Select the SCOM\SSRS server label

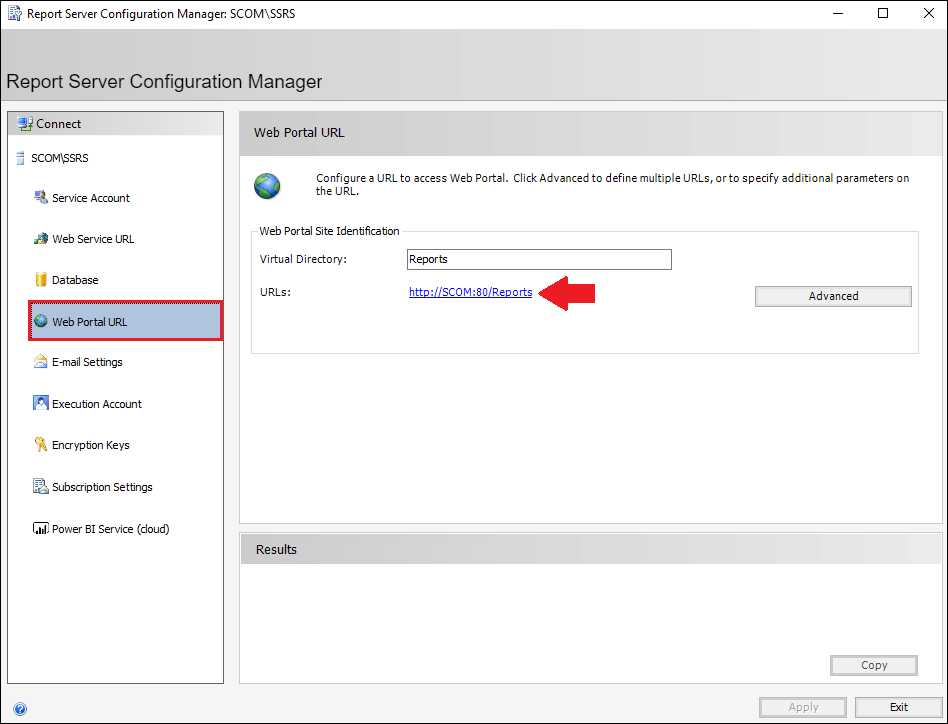click(60, 158)
